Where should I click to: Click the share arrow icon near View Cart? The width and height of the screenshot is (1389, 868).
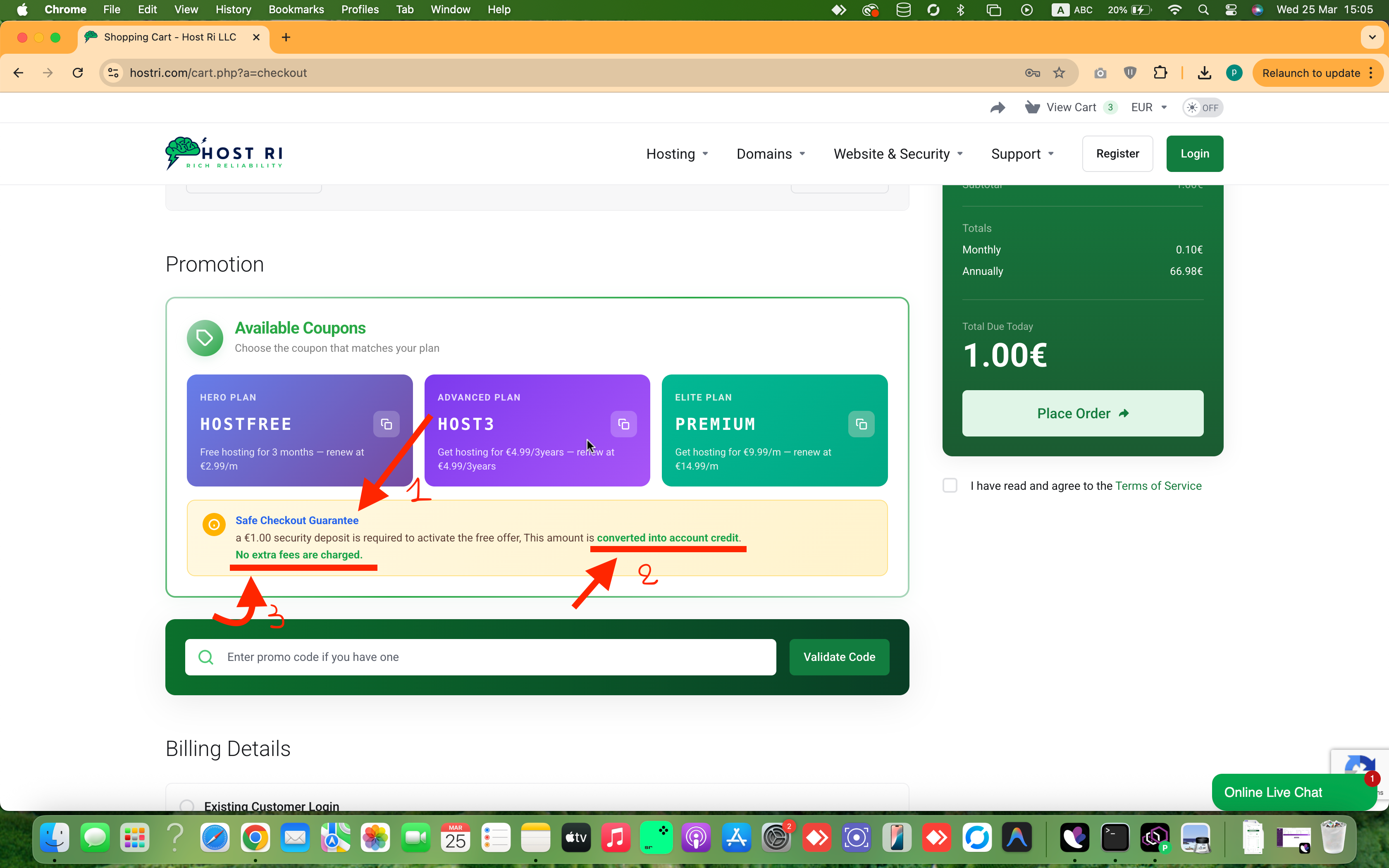pyautogui.click(x=998, y=107)
